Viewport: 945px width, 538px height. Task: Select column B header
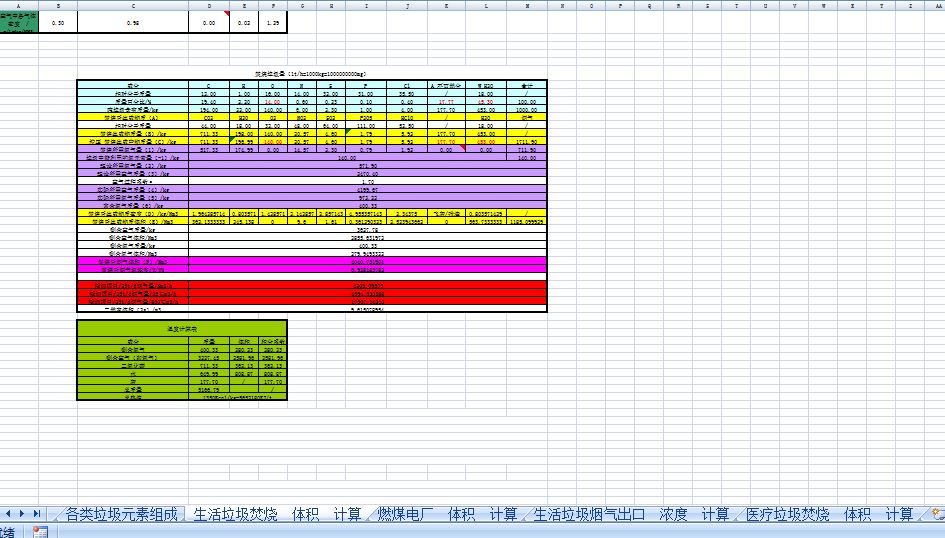[x=58, y=5]
